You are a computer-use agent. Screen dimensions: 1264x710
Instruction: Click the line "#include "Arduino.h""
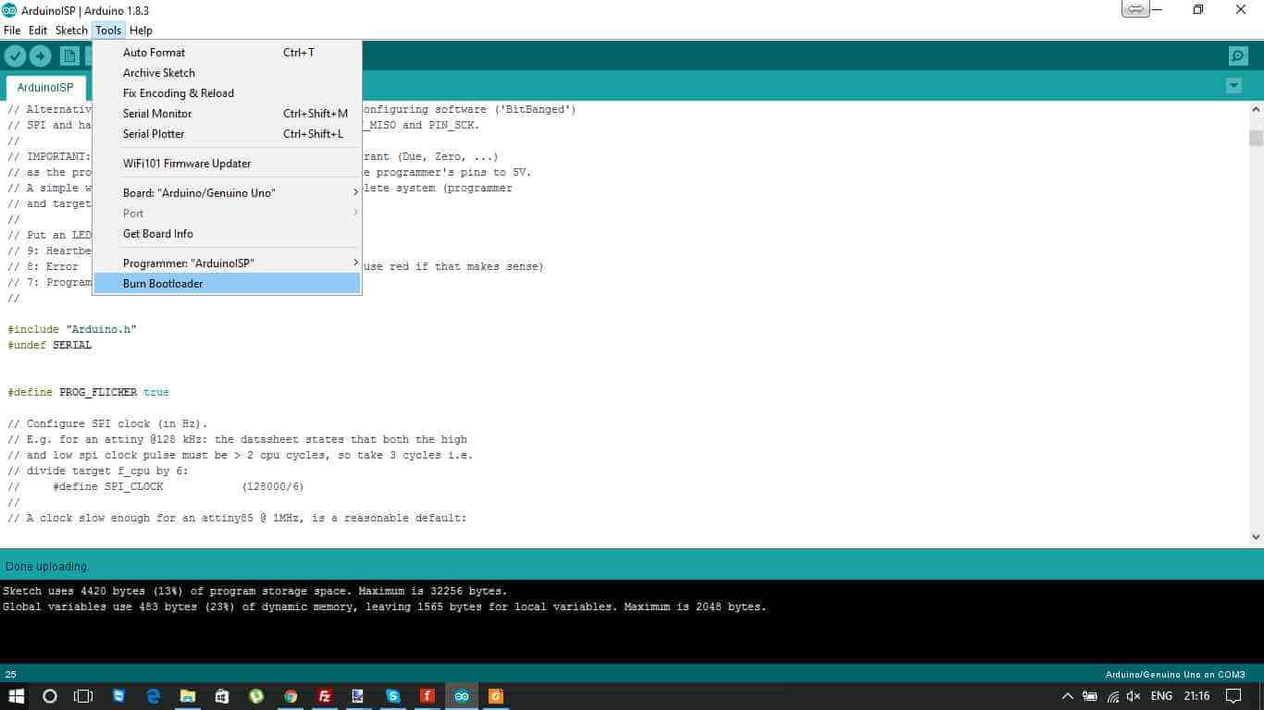[x=72, y=329]
